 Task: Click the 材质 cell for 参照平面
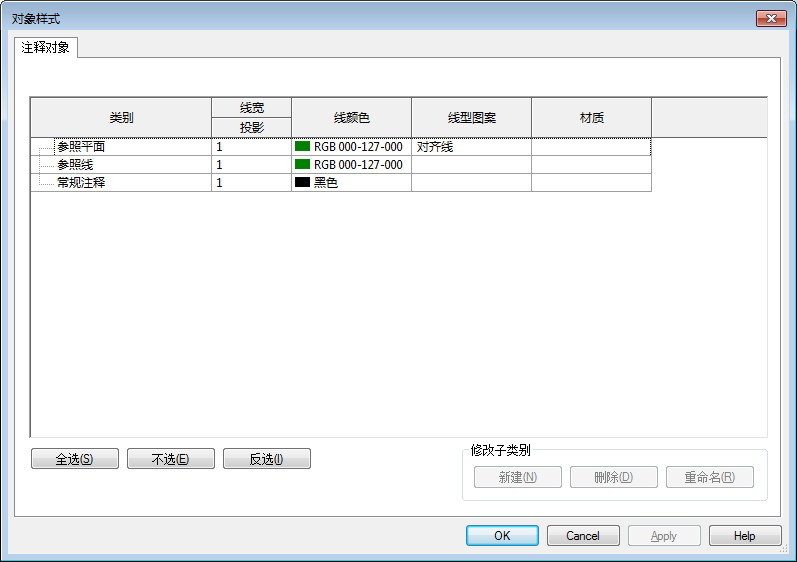(591, 147)
